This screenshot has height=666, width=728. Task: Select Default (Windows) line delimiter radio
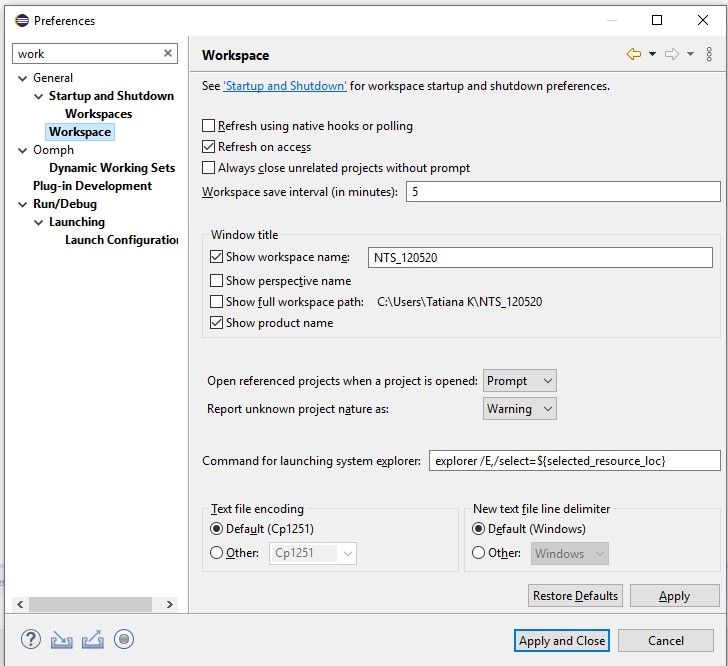(x=478, y=529)
